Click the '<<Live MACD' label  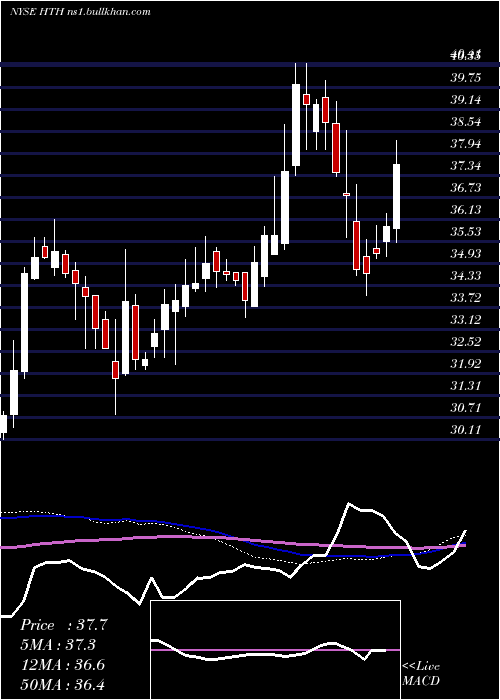421,674
